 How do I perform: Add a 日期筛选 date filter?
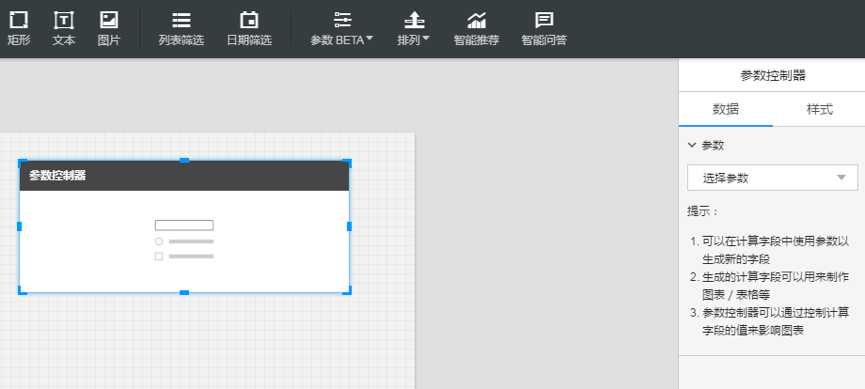coord(249,29)
